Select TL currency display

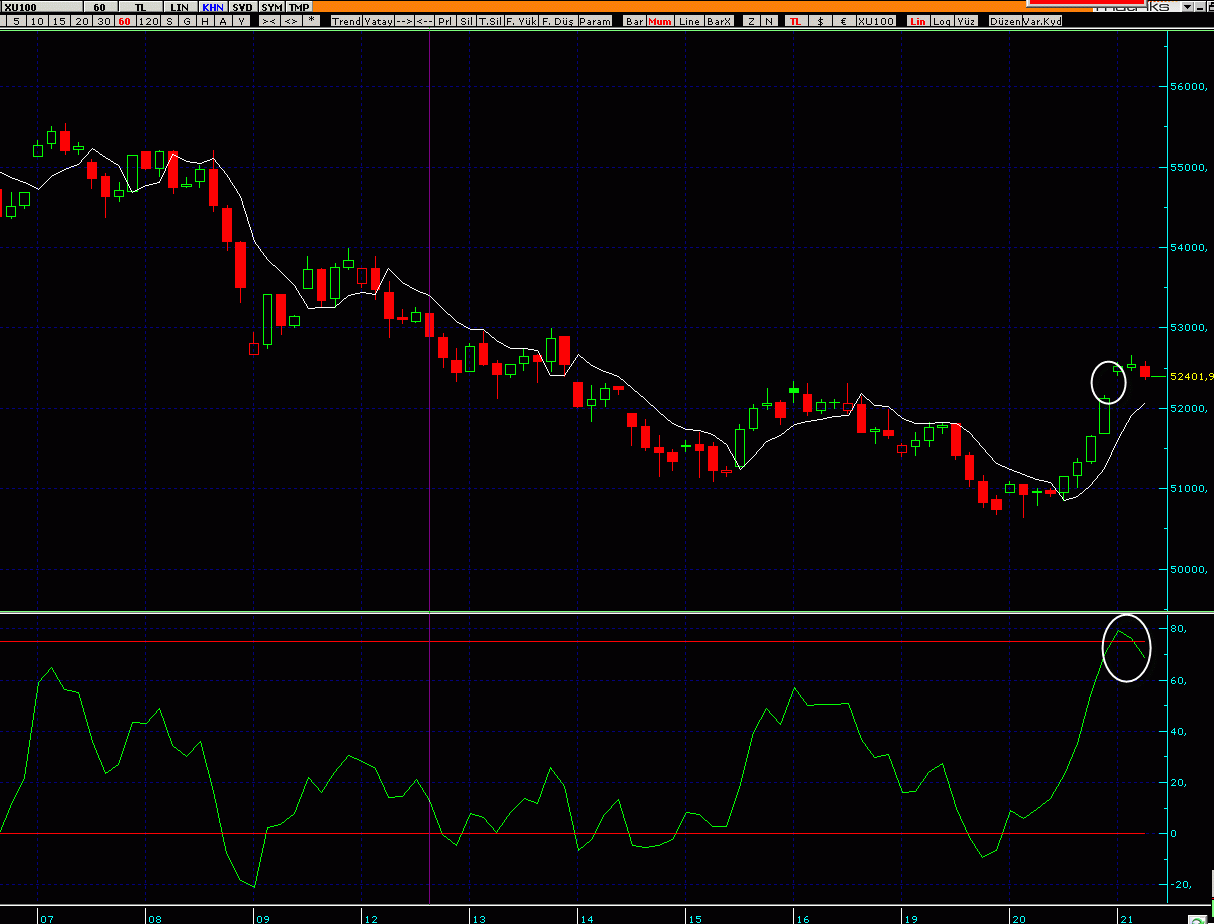click(x=796, y=21)
